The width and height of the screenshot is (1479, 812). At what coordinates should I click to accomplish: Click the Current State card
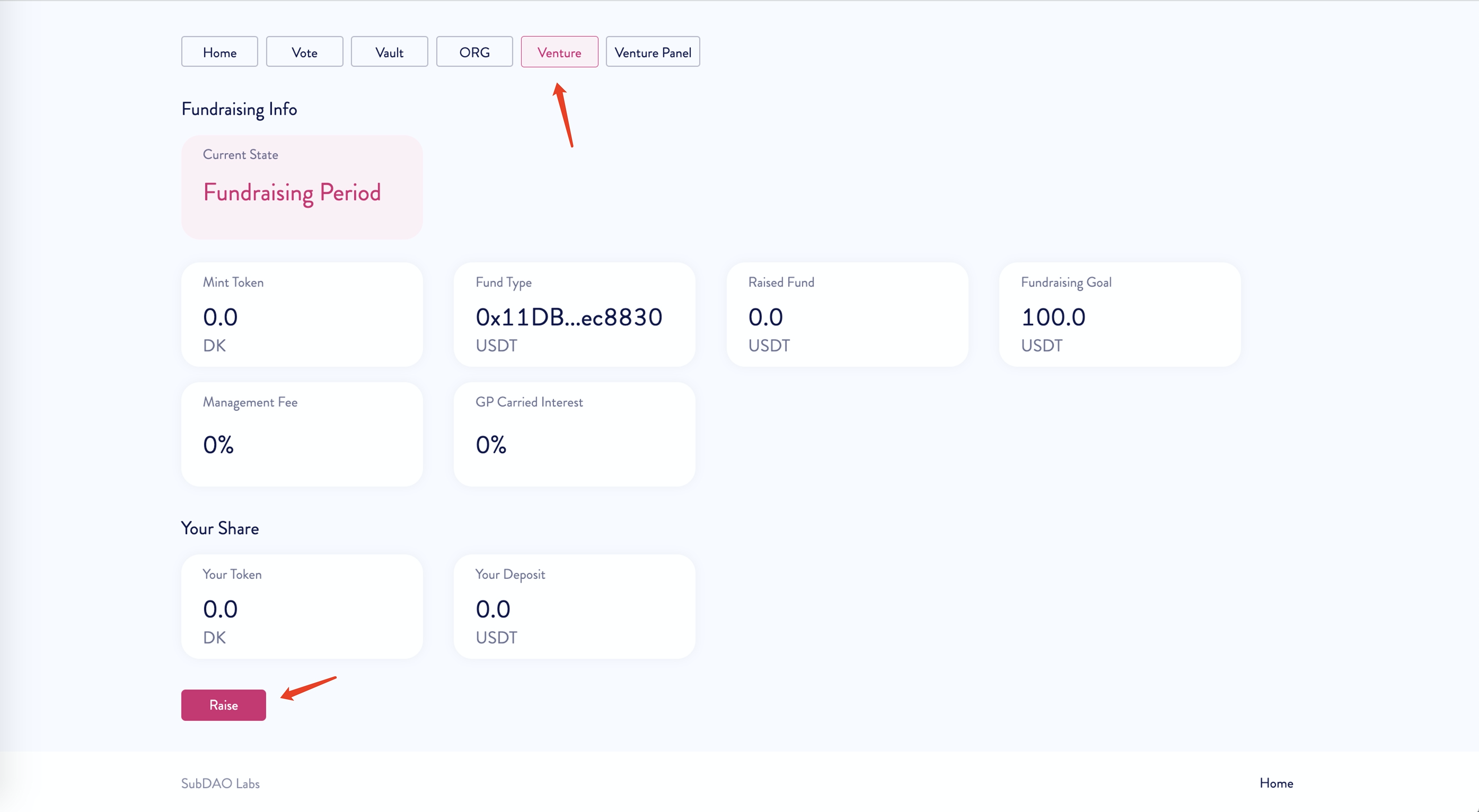tap(302, 187)
